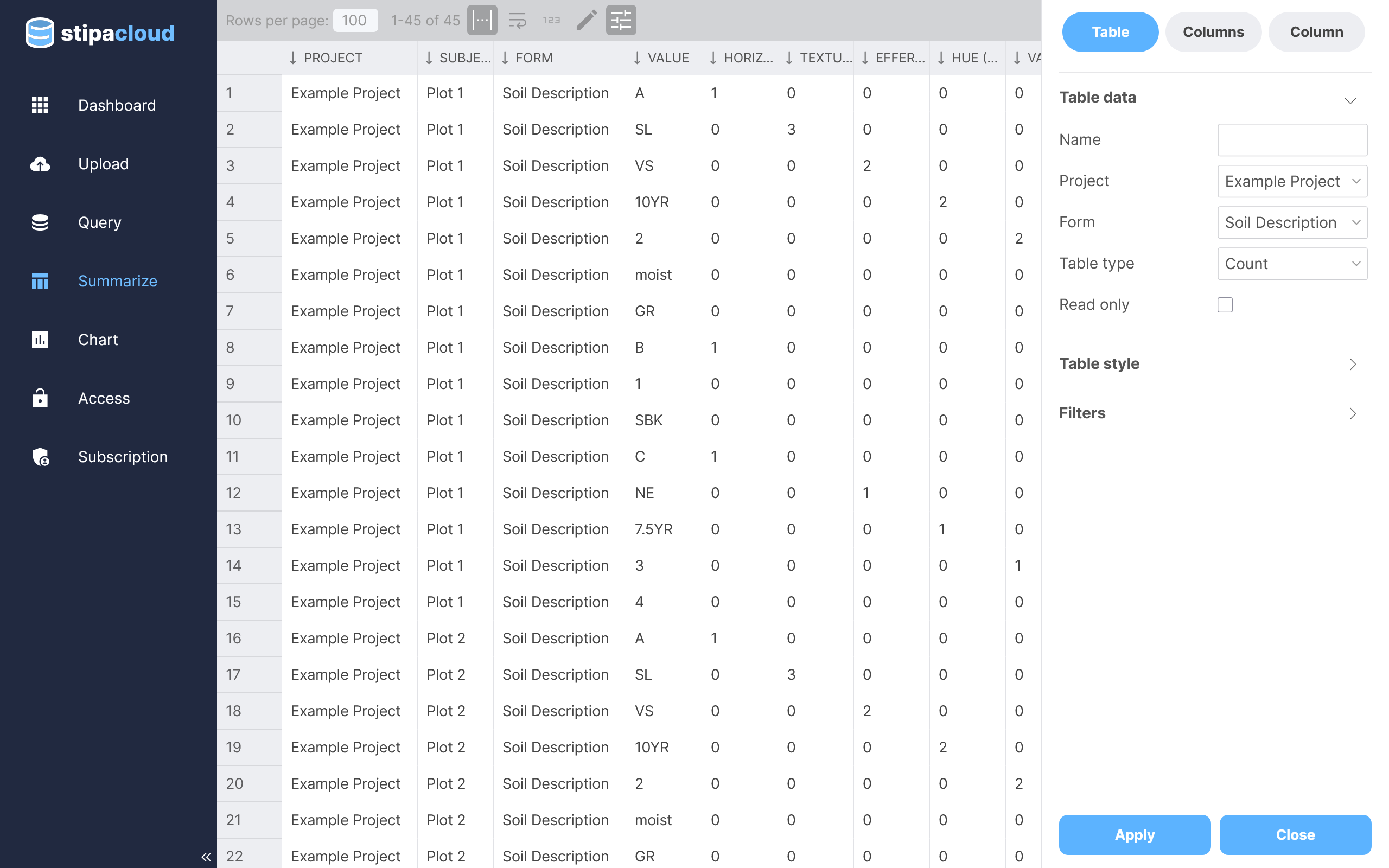
Task: Collapse the sidebar with double chevron
Action: point(206,857)
